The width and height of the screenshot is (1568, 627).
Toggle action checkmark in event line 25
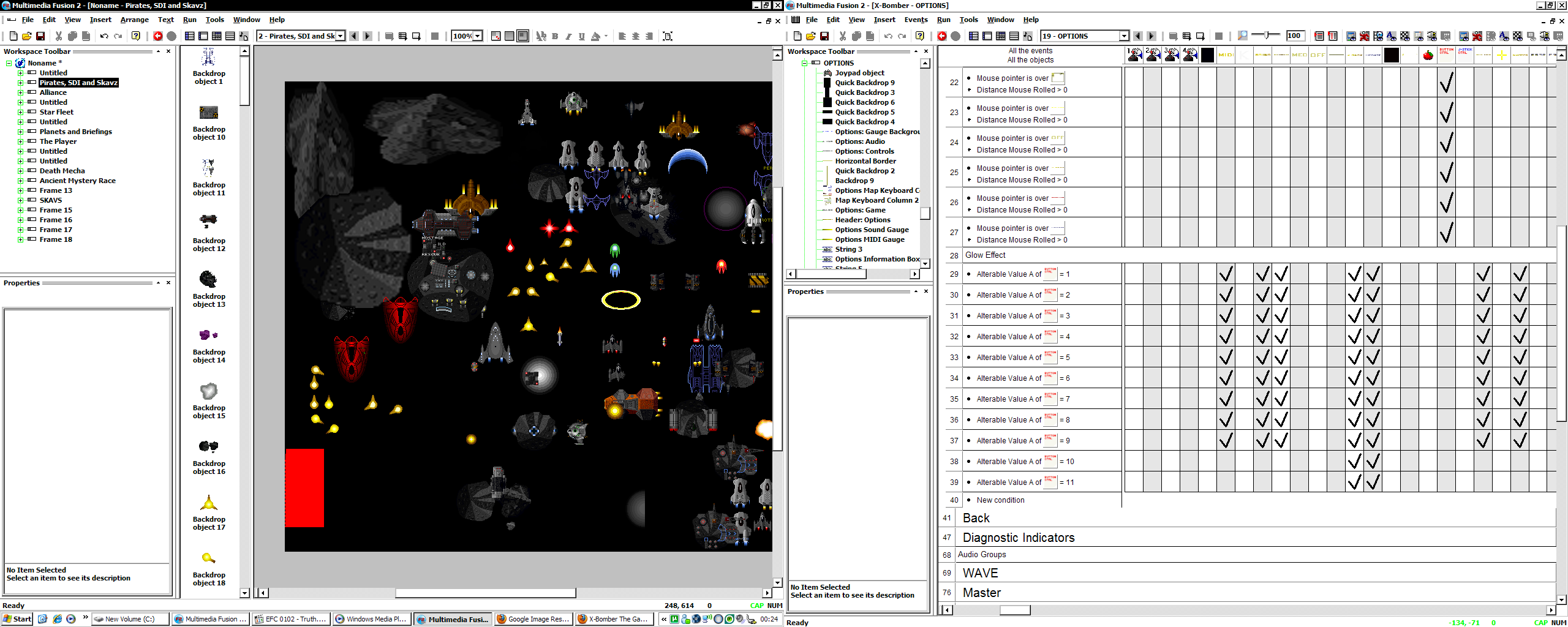pyautogui.click(x=1447, y=172)
